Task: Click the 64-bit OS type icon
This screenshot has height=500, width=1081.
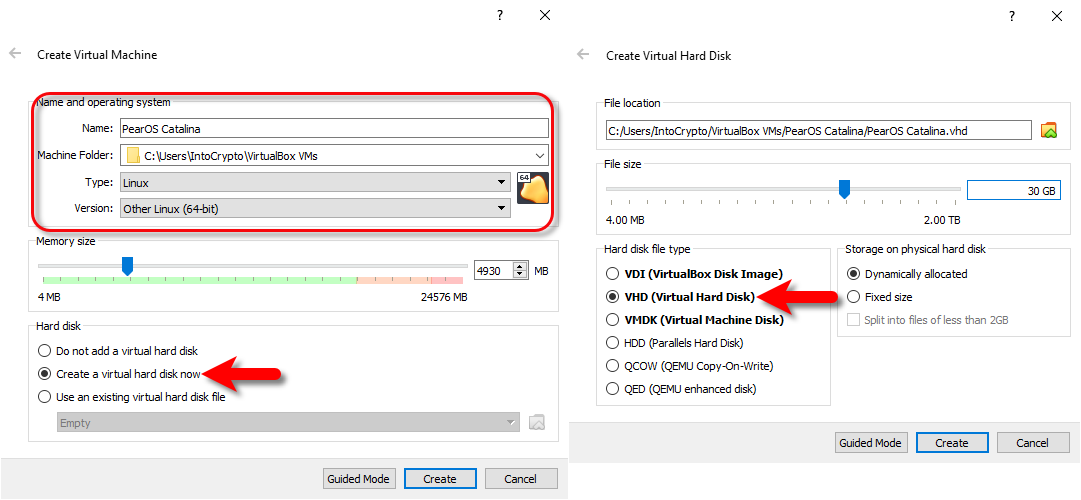Action: click(x=533, y=188)
